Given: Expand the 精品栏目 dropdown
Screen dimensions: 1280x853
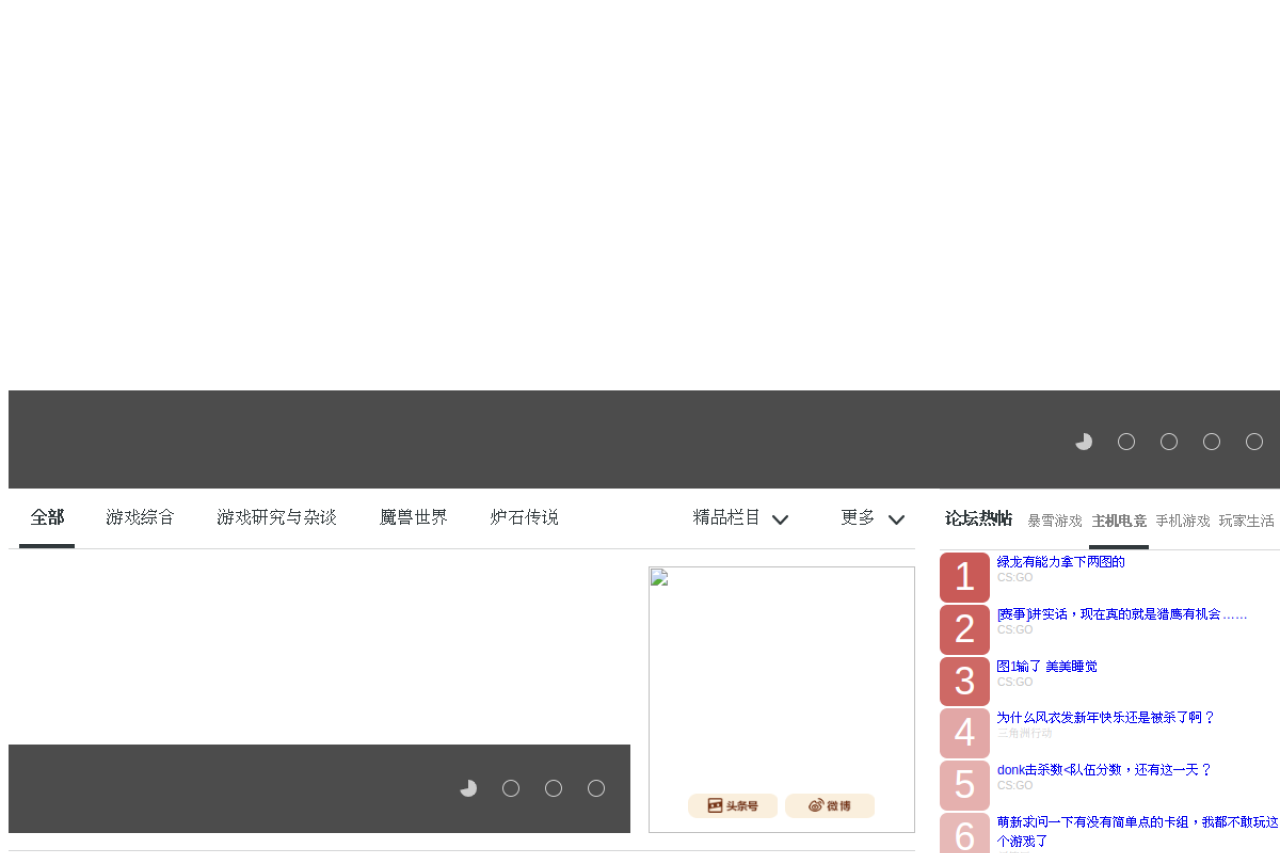Looking at the screenshot, I should pos(740,518).
